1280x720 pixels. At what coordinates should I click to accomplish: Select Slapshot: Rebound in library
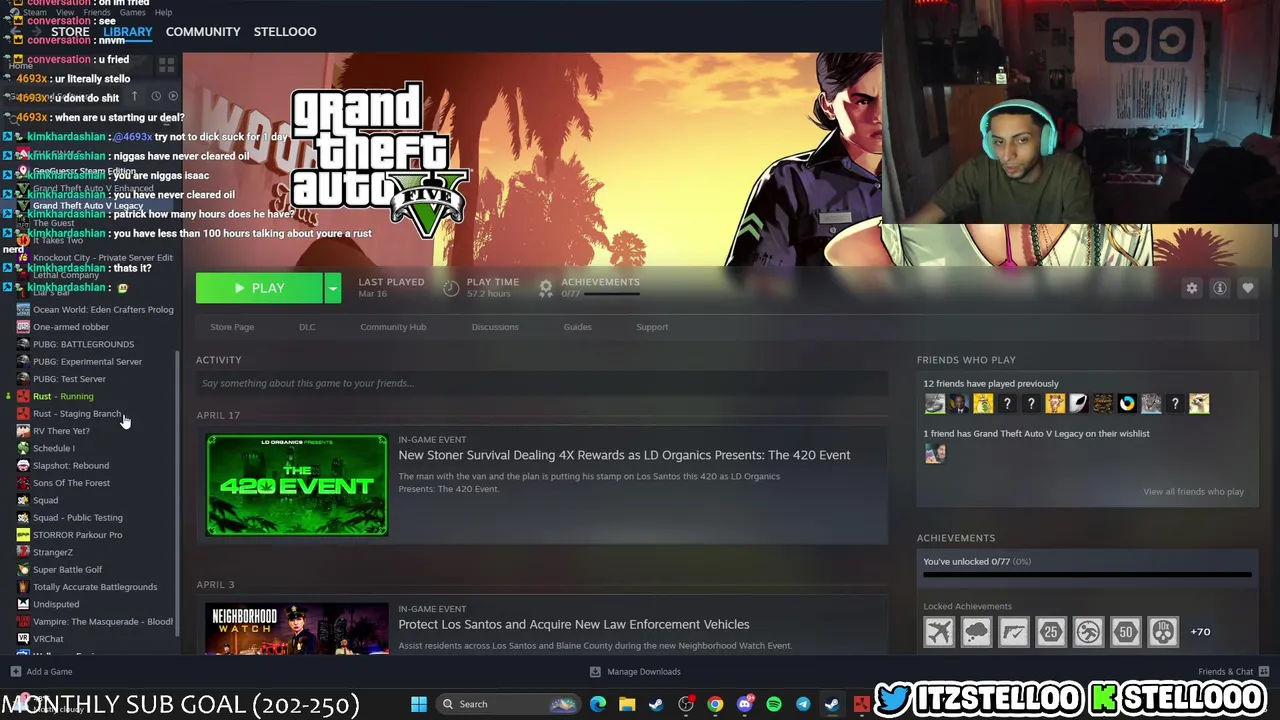pos(71,466)
